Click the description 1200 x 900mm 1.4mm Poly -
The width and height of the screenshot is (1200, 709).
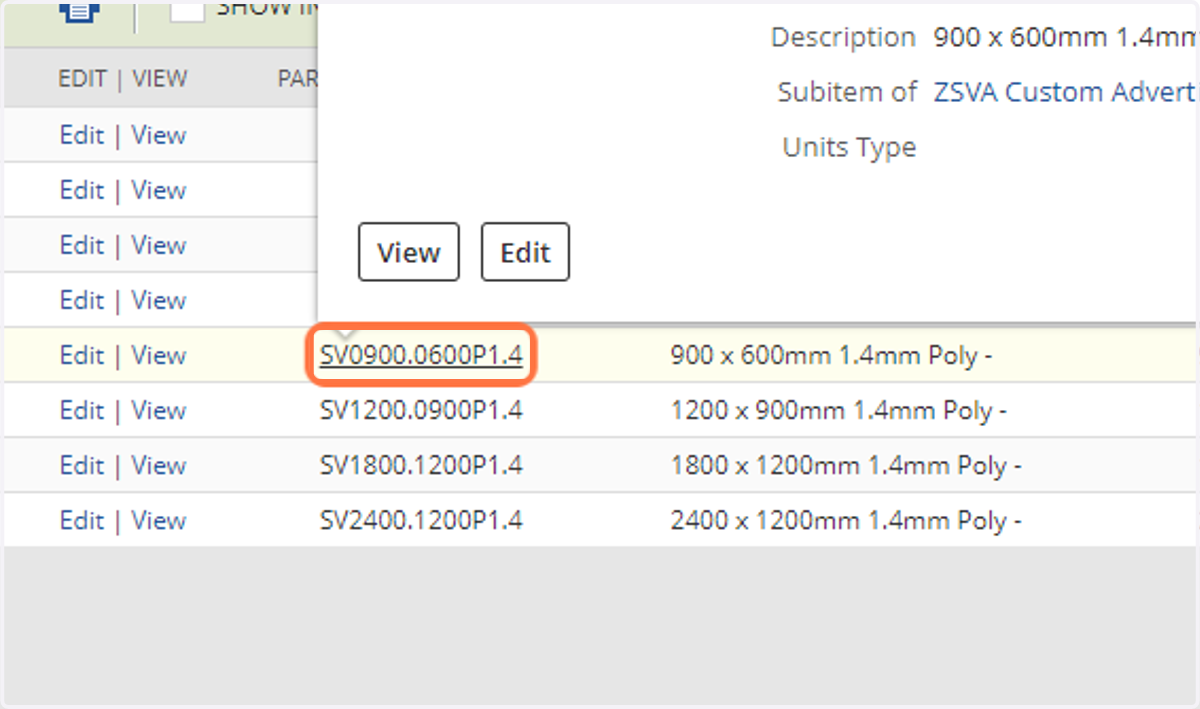(838, 410)
